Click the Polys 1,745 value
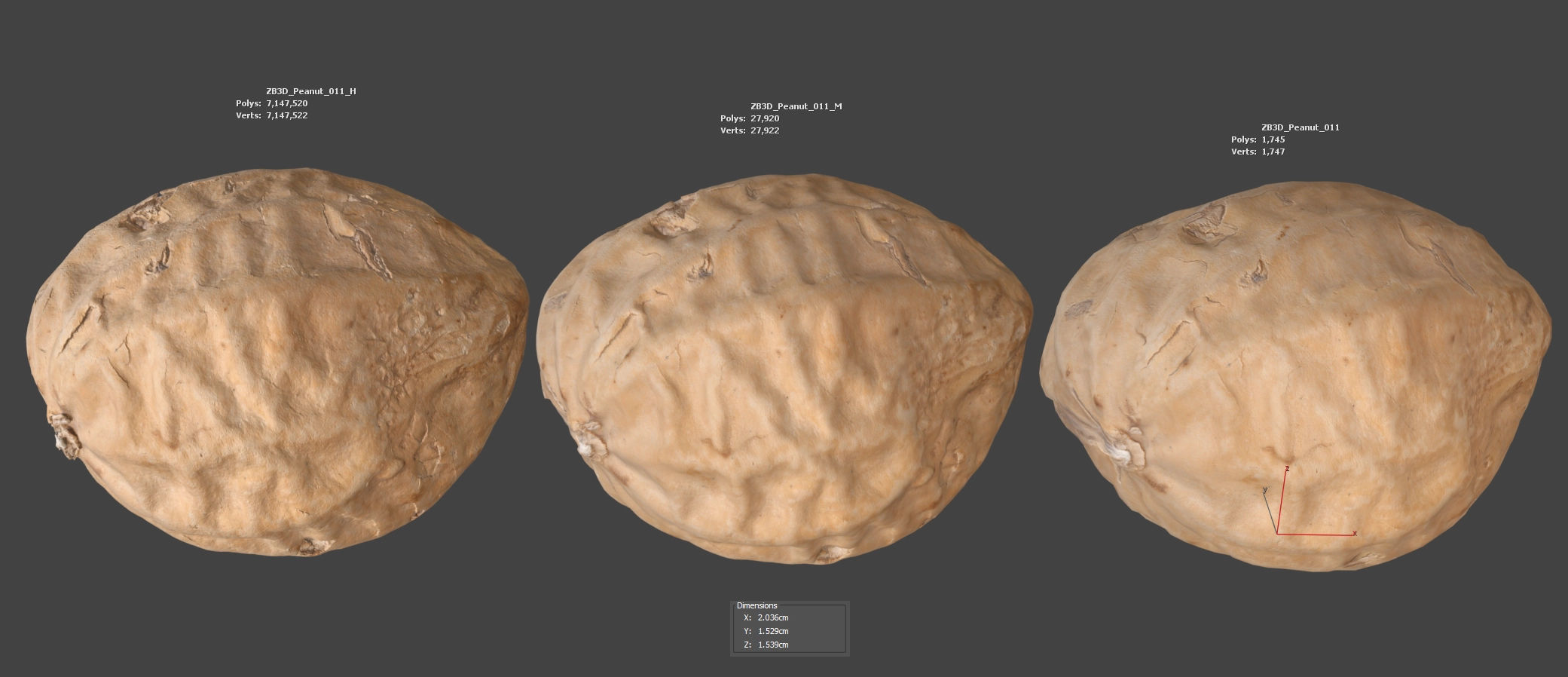1568x677 pixels. [x=1273, y=139]
